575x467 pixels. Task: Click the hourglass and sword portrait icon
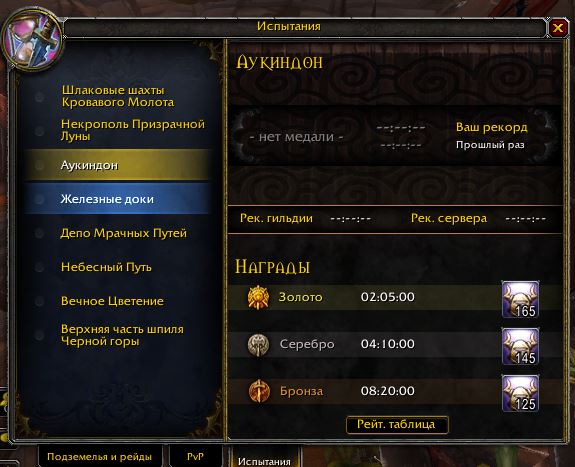click(32, 40)
